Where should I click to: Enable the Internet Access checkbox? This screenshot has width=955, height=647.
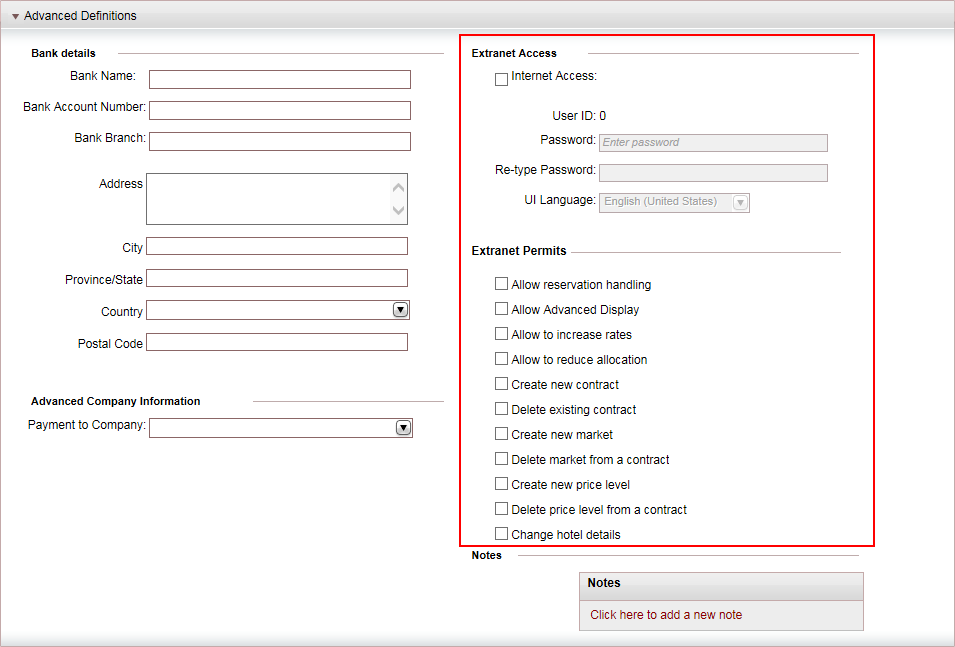click(x=501, y=79)
